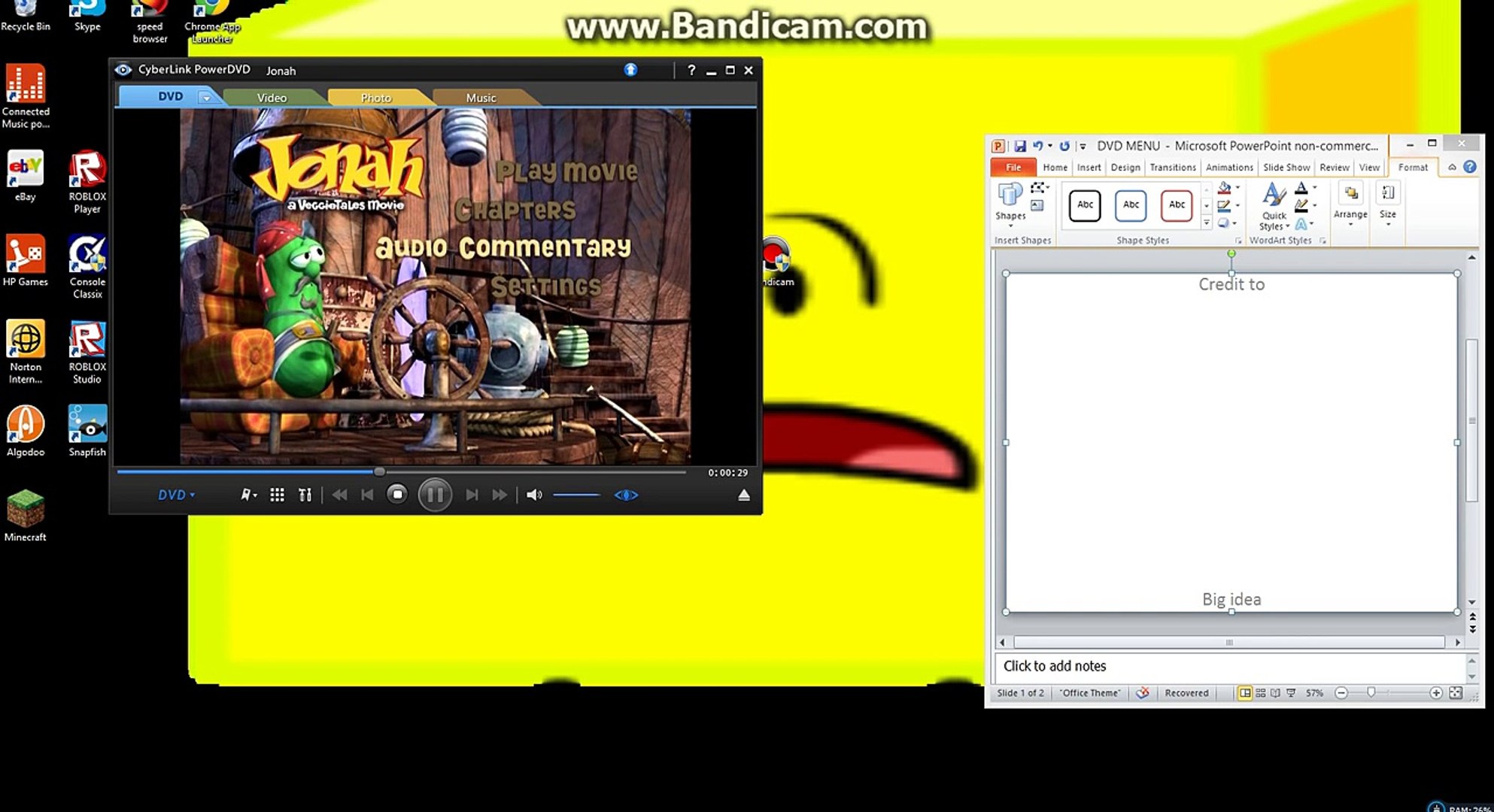This screenshot has width=1494, height=812.
Task: Open the File tab in PowerPoint
Action: 1013,167
